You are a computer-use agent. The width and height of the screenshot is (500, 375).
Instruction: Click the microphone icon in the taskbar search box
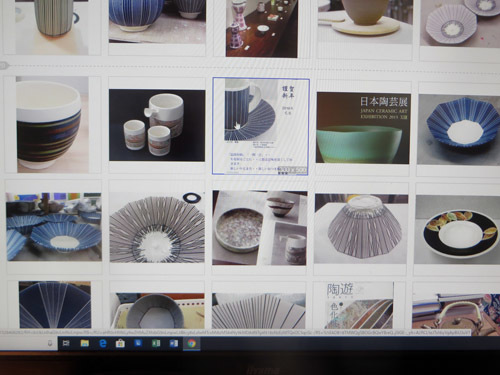[50, 343]
